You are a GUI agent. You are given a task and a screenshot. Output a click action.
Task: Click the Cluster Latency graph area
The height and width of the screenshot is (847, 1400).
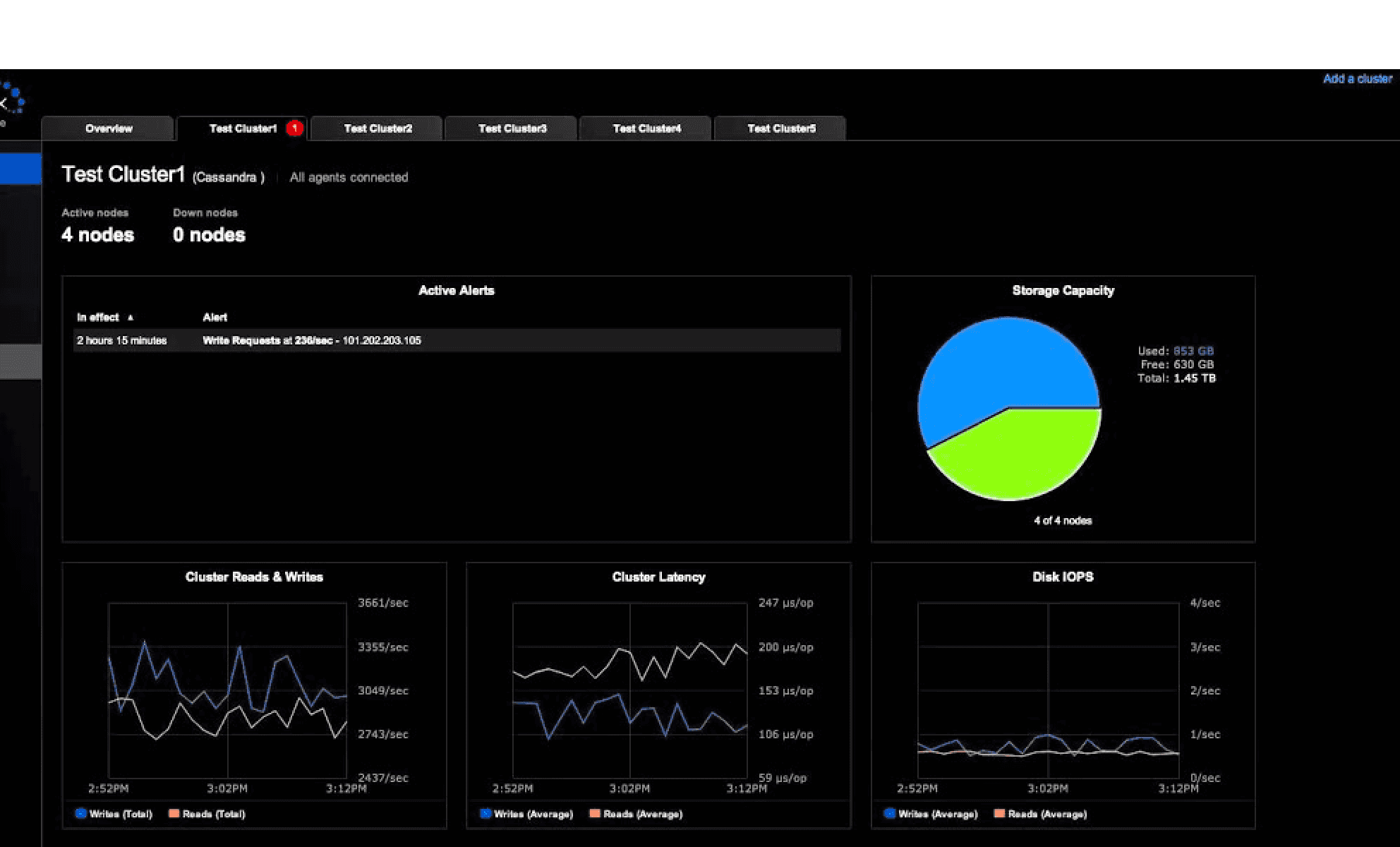[x=629, y=690]
